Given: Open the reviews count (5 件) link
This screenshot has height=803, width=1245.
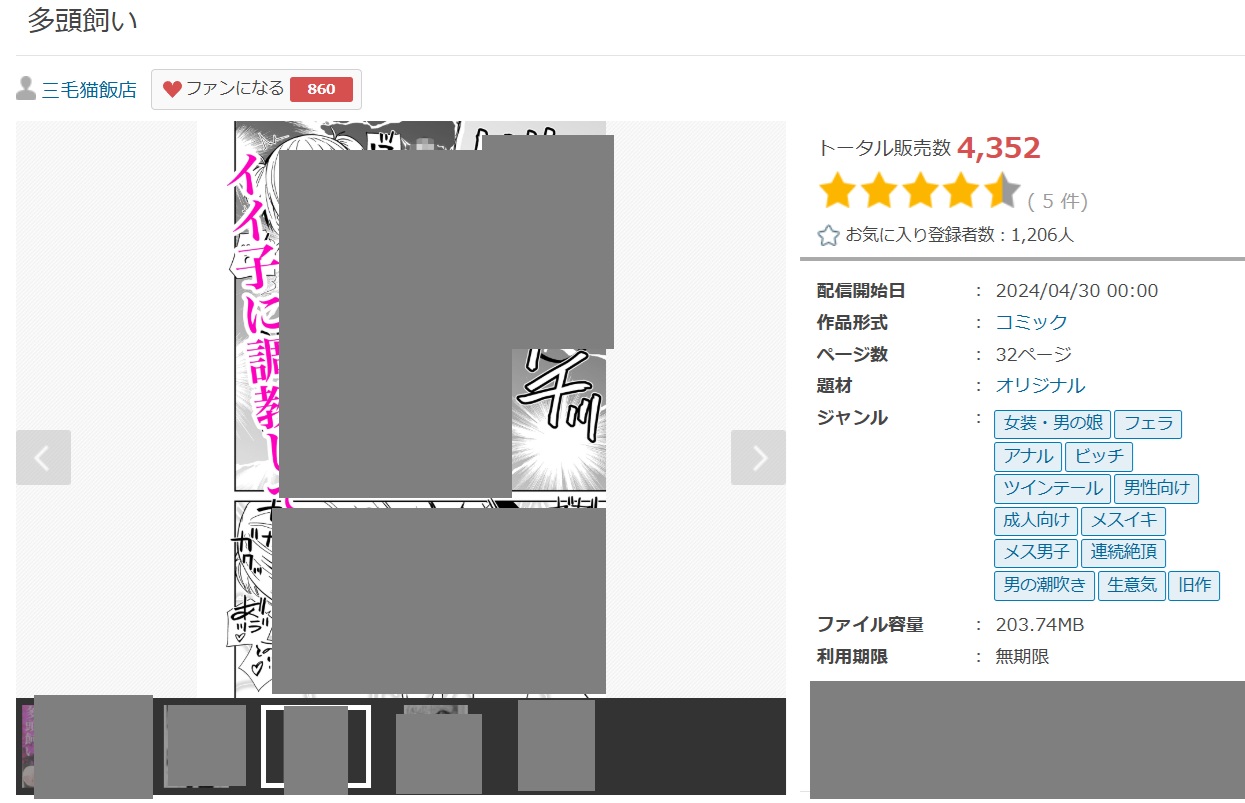Looking at the screenshot, I should (x=1057, y=201).
